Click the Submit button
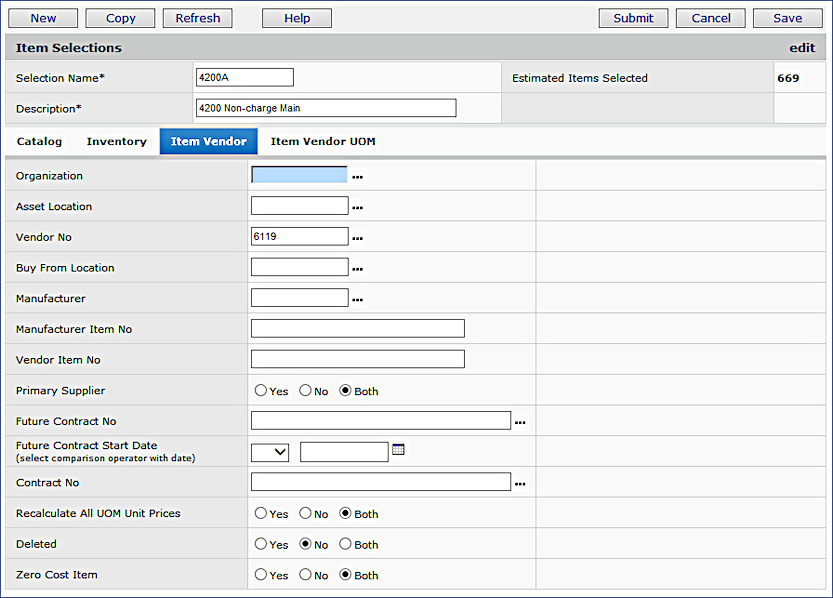Viewport: 833px width, 598px height. click(633, 18)
